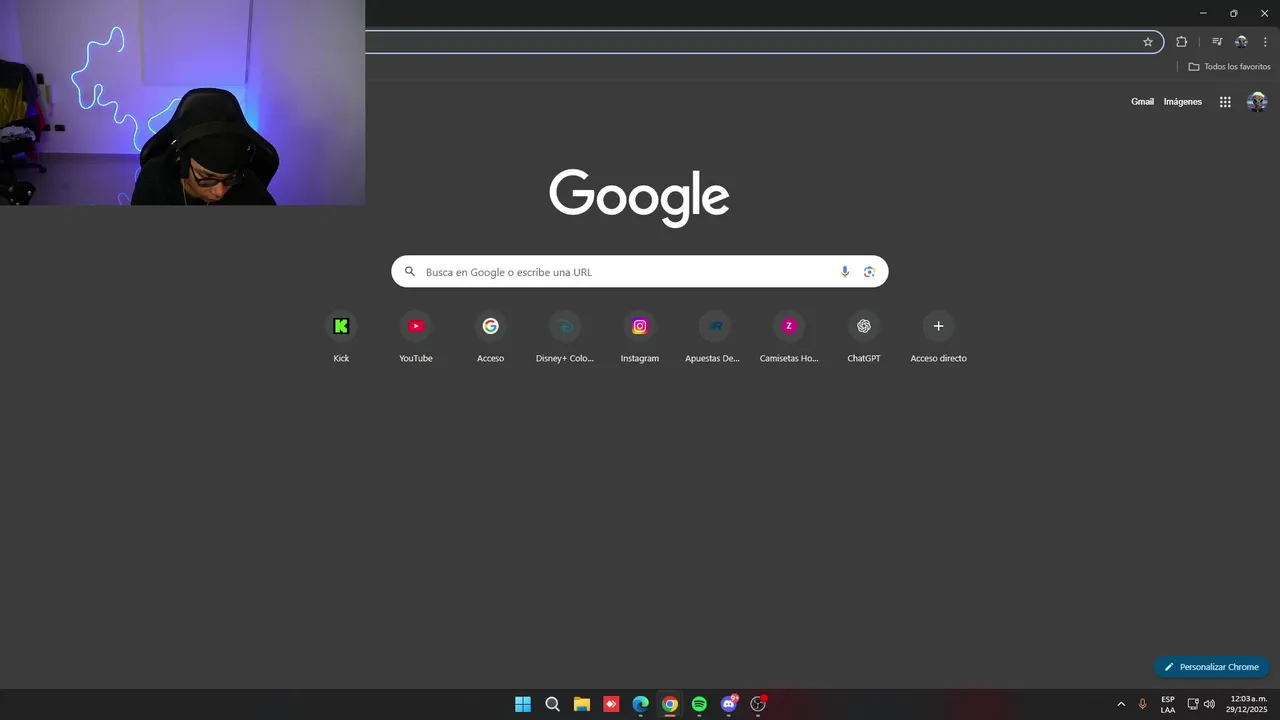Viewport: 1280px width, 720px height.
Task: Click the Google logo
Action: tap(639, 198)
